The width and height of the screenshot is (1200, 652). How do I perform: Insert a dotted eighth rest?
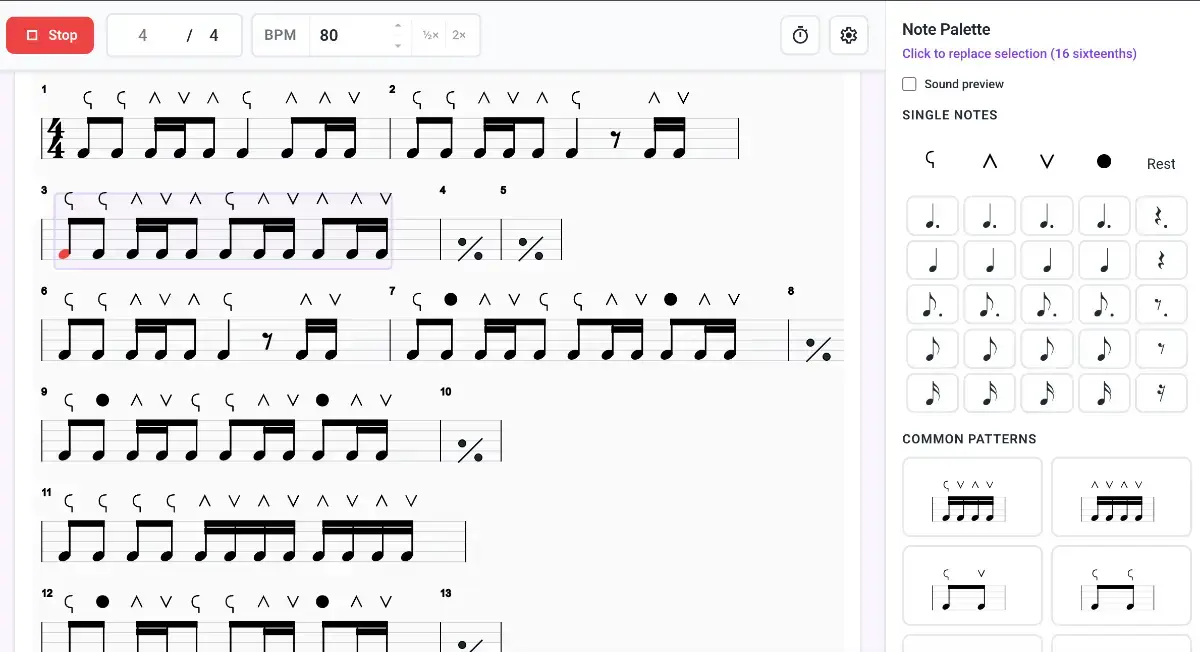[1161, 304]
